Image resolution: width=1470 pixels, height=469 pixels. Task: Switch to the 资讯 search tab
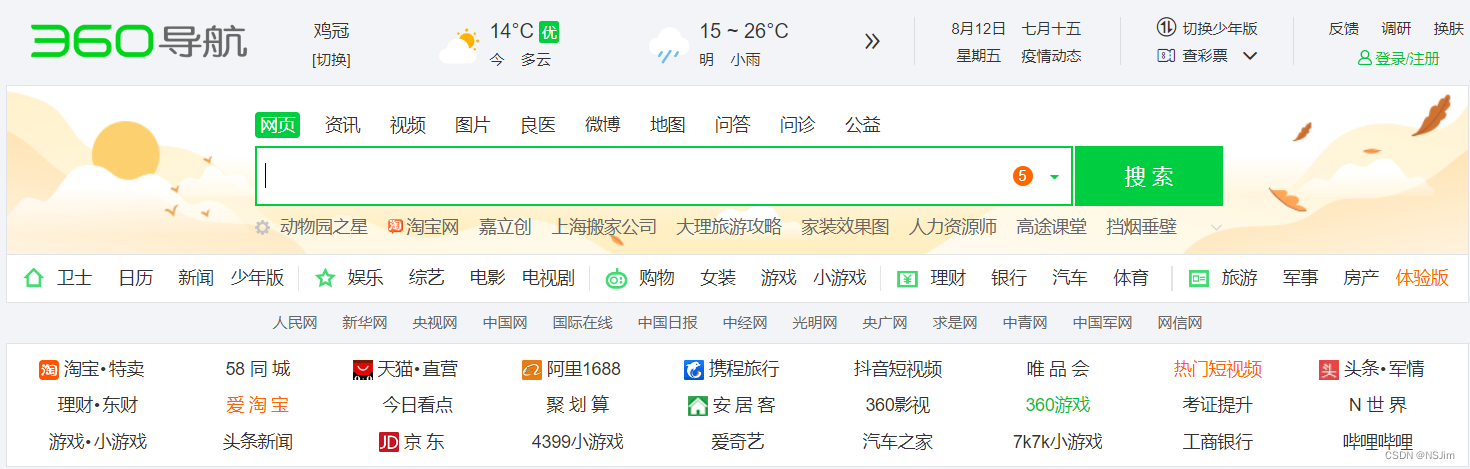pyautogui.click(x=342, y=125)
